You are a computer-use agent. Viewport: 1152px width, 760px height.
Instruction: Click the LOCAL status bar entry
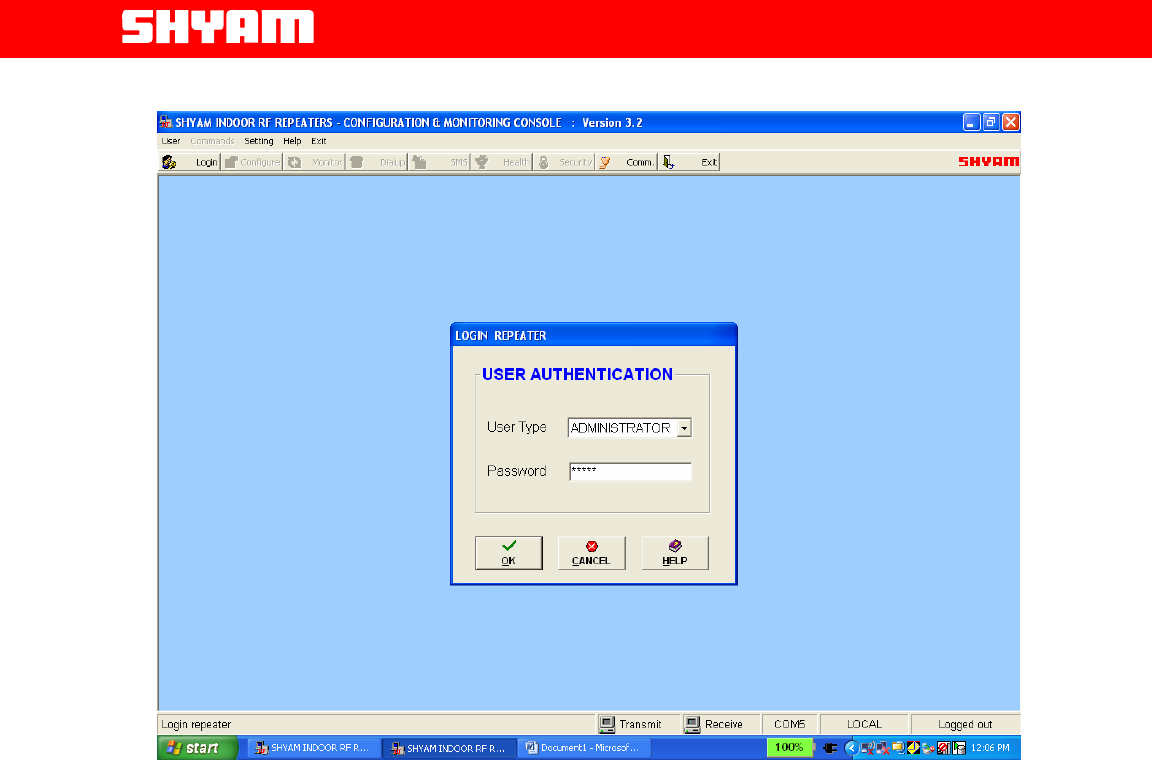click(864, 724)
